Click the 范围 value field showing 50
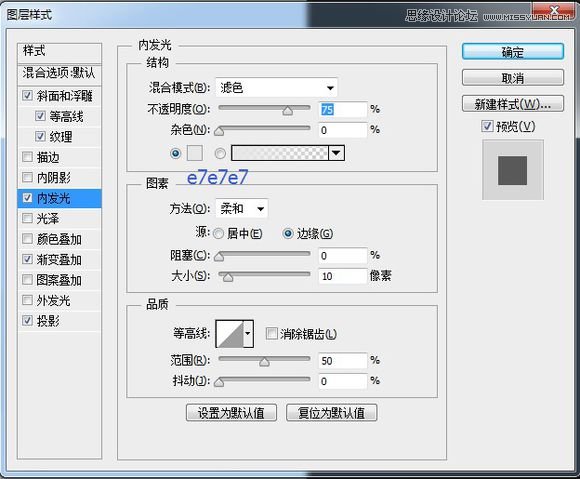Viewport: 580px width, 479px height. (x=343, y=360)
